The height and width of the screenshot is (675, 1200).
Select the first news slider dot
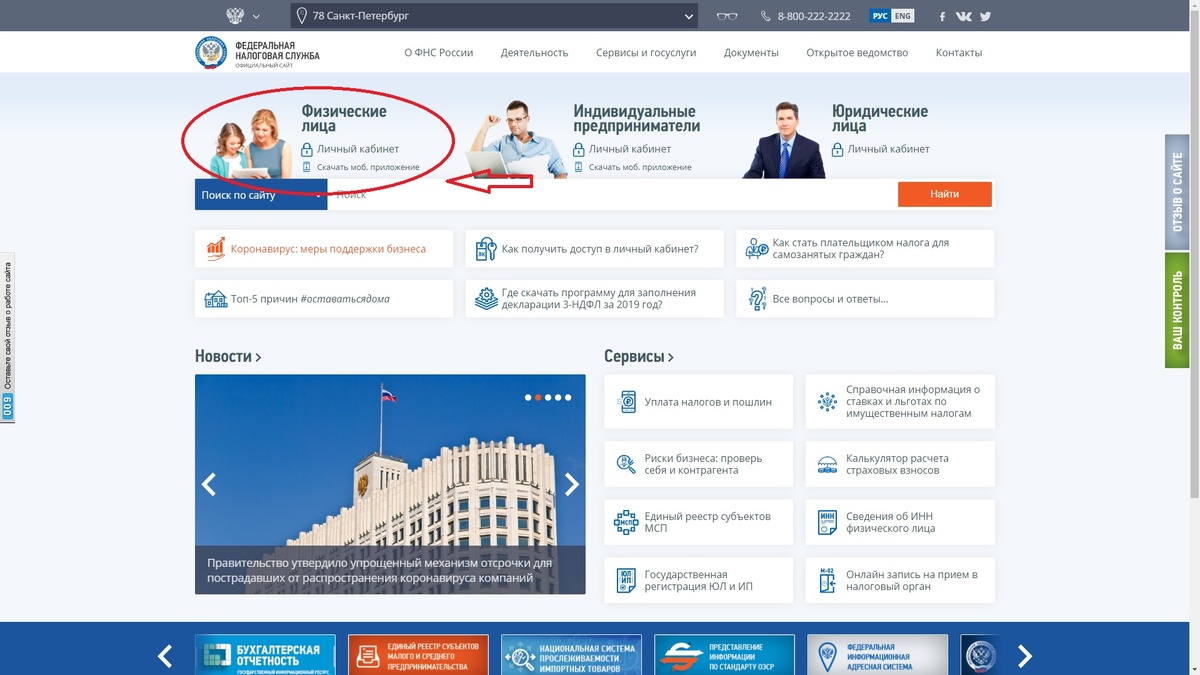528,398
